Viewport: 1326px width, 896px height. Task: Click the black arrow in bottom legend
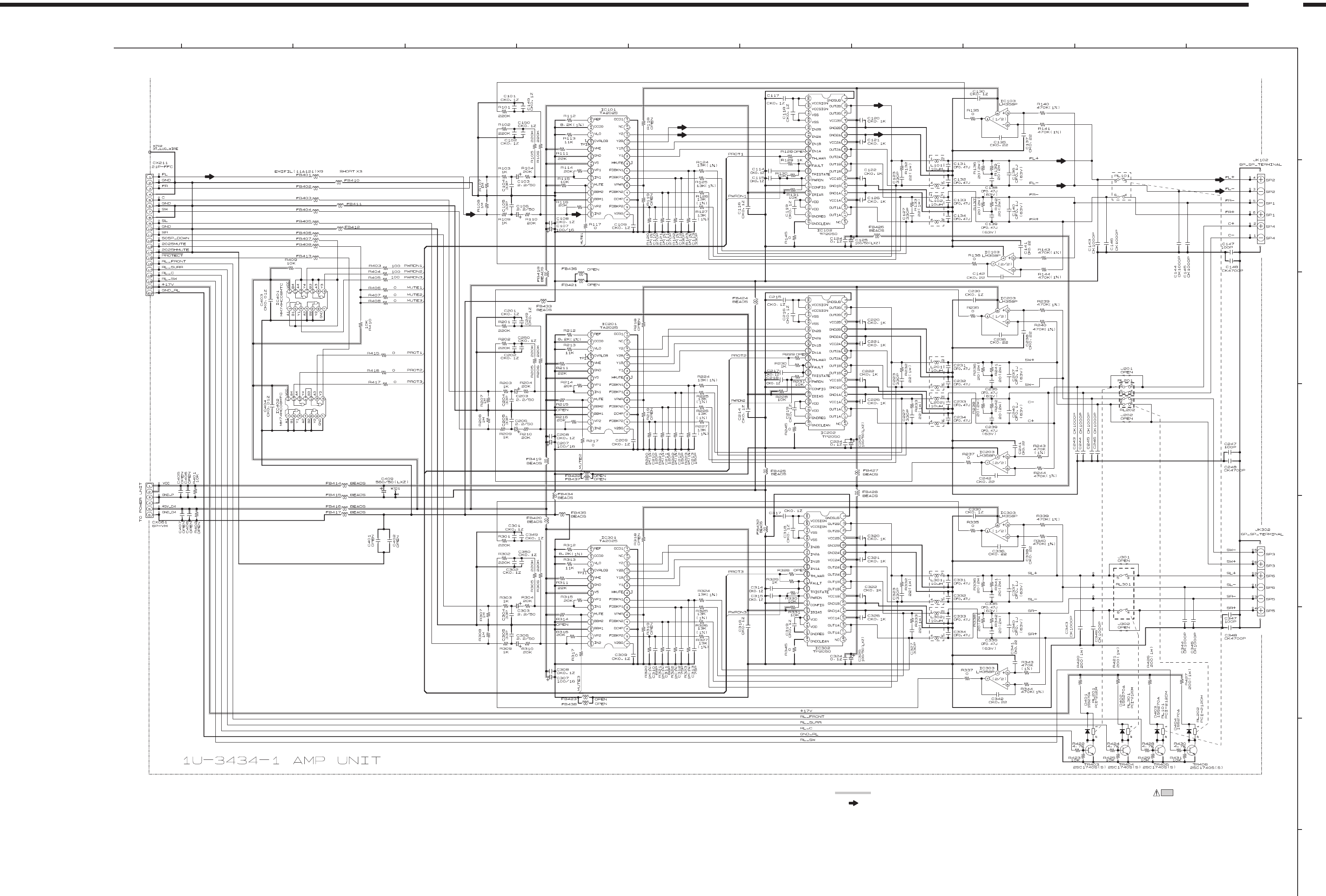click(x=854, y=803)
